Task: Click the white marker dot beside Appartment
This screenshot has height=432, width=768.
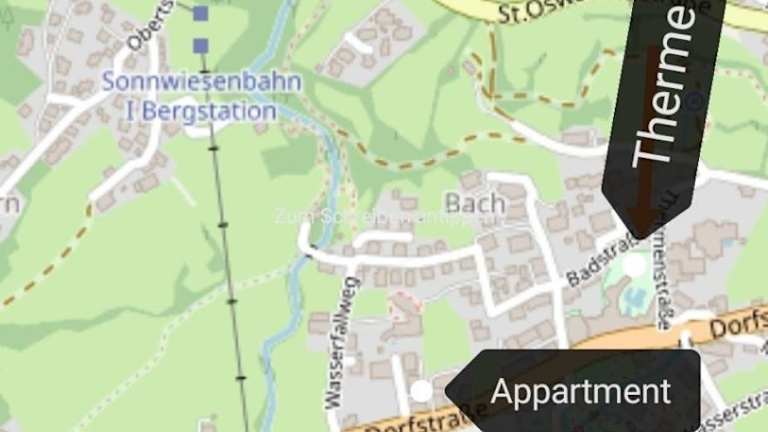Action: point(421,391)
